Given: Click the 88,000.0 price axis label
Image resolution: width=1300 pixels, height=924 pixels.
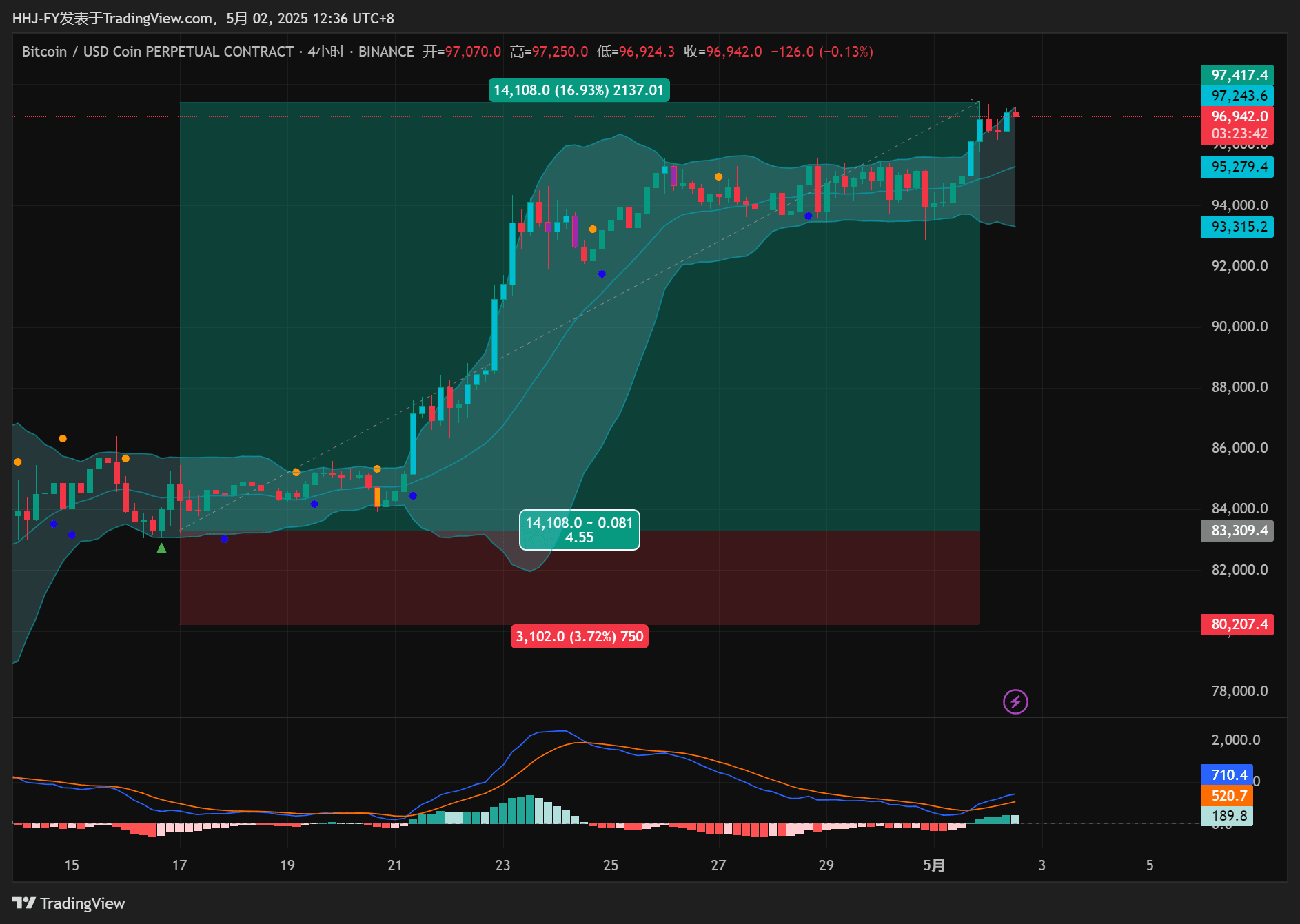Looking at the screenshot, I should coord(1239,387).
